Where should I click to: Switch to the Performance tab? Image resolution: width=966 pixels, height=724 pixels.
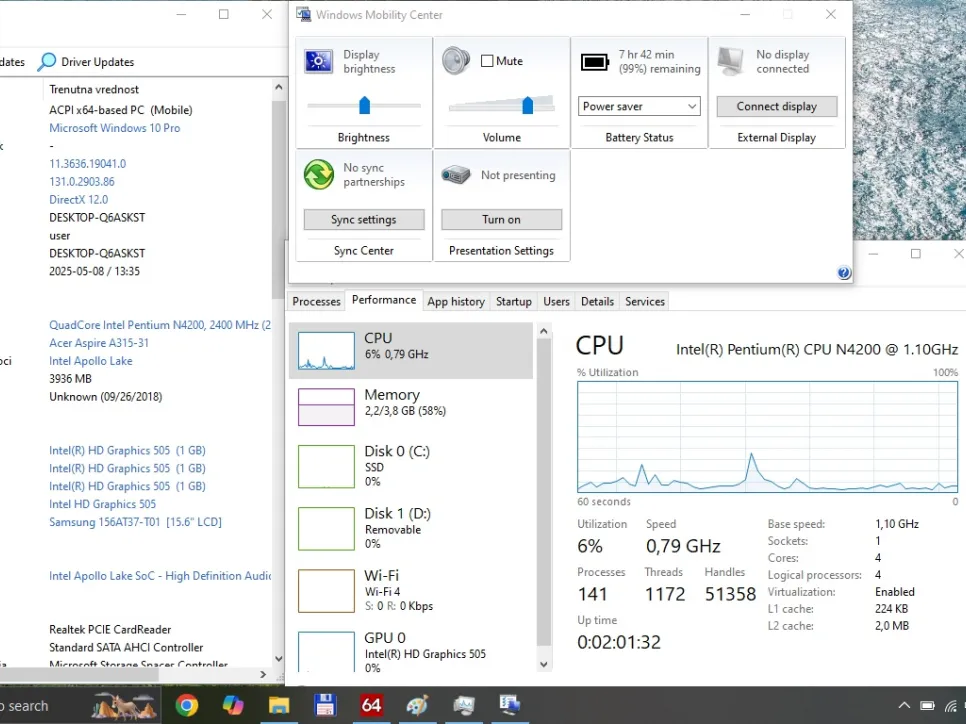[384, 300]
